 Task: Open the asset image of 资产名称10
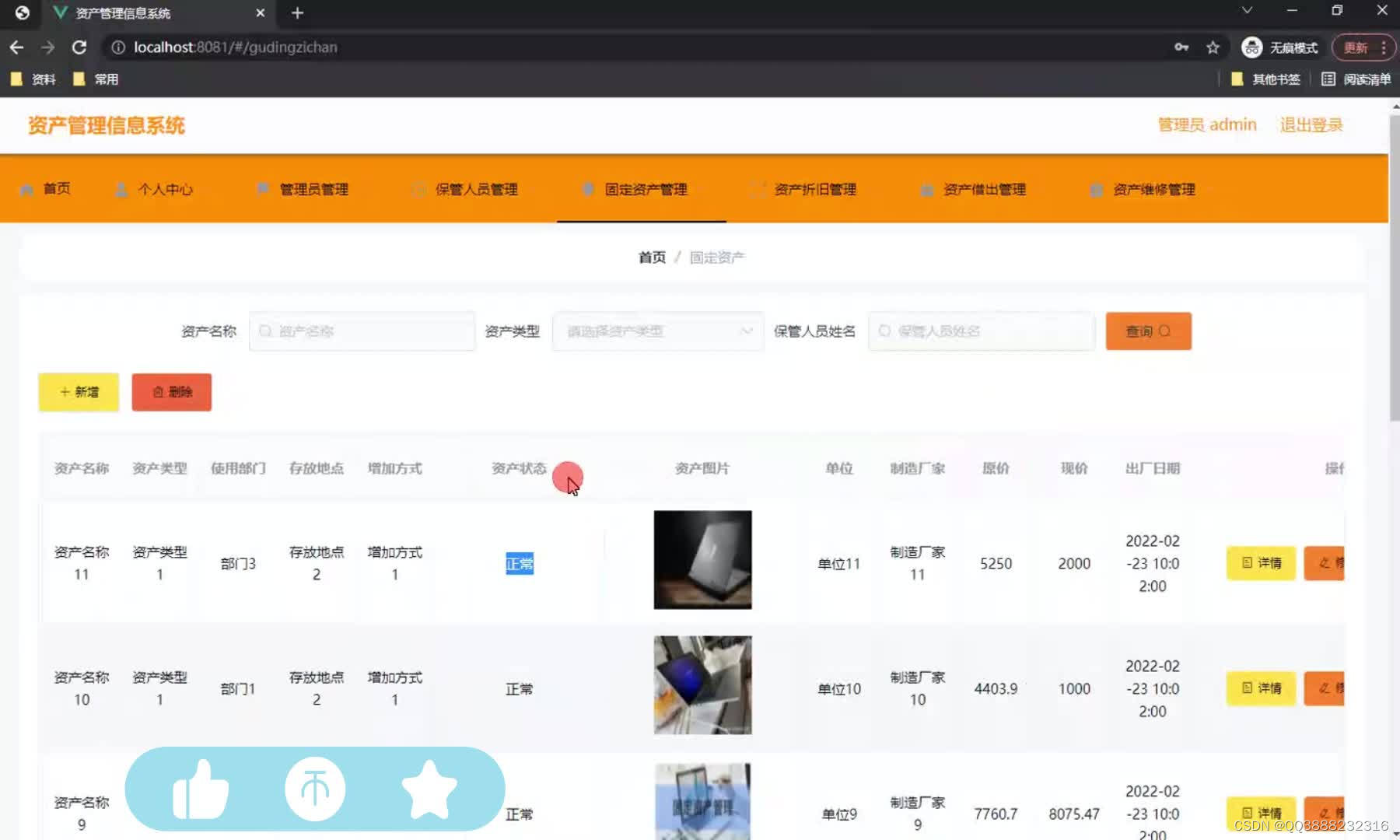click(x=702, y=685)
